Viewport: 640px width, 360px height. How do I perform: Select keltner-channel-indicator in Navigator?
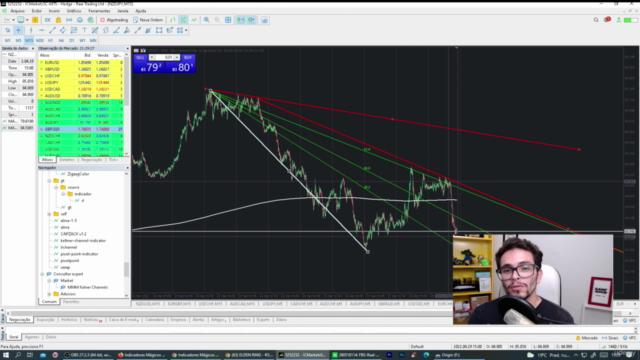pyautogui.click(x=83, y=241)
